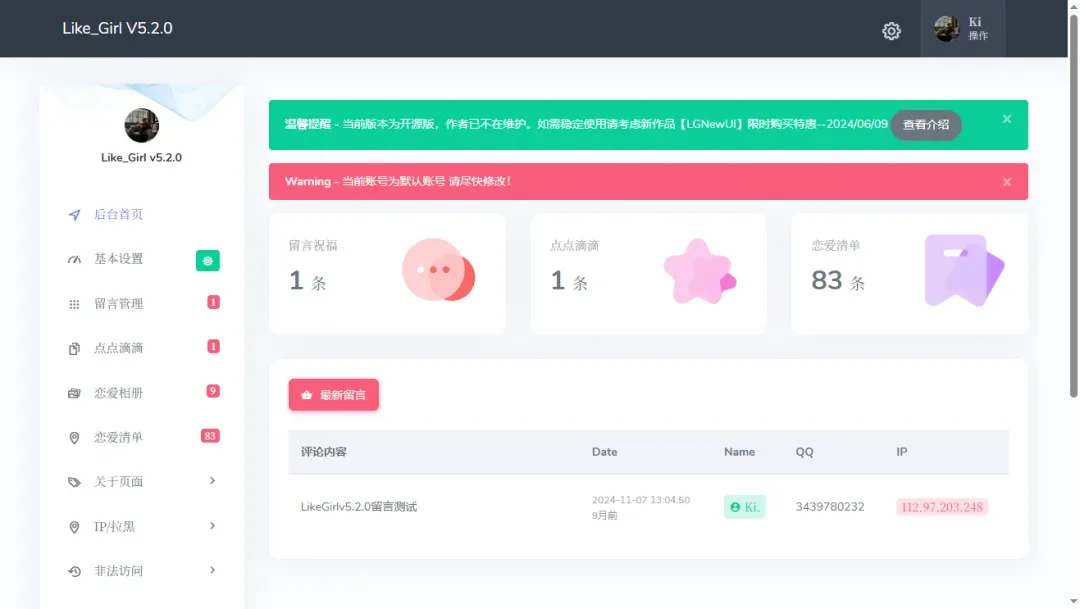Click the grid icon beside 留言管理
The width and height of the screenshot is (1080, 609).
pyautogui.click(x=74, y=304)
